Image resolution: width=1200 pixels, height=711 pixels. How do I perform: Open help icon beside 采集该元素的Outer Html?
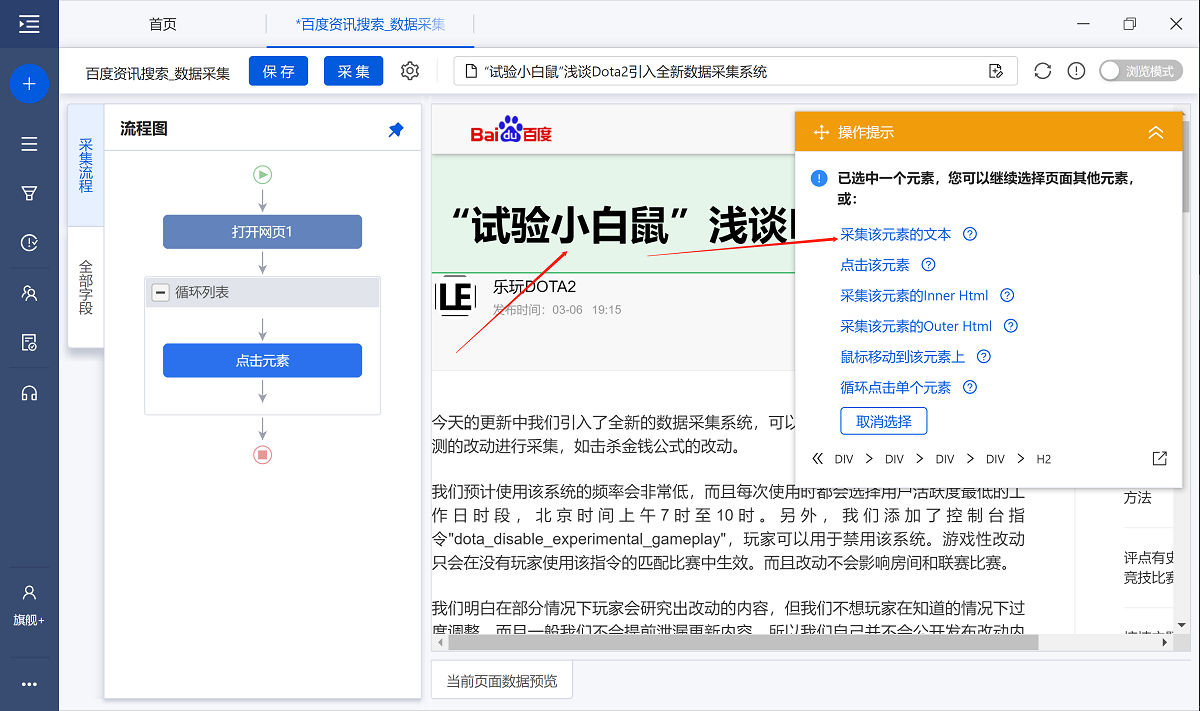pos(1011,326)
